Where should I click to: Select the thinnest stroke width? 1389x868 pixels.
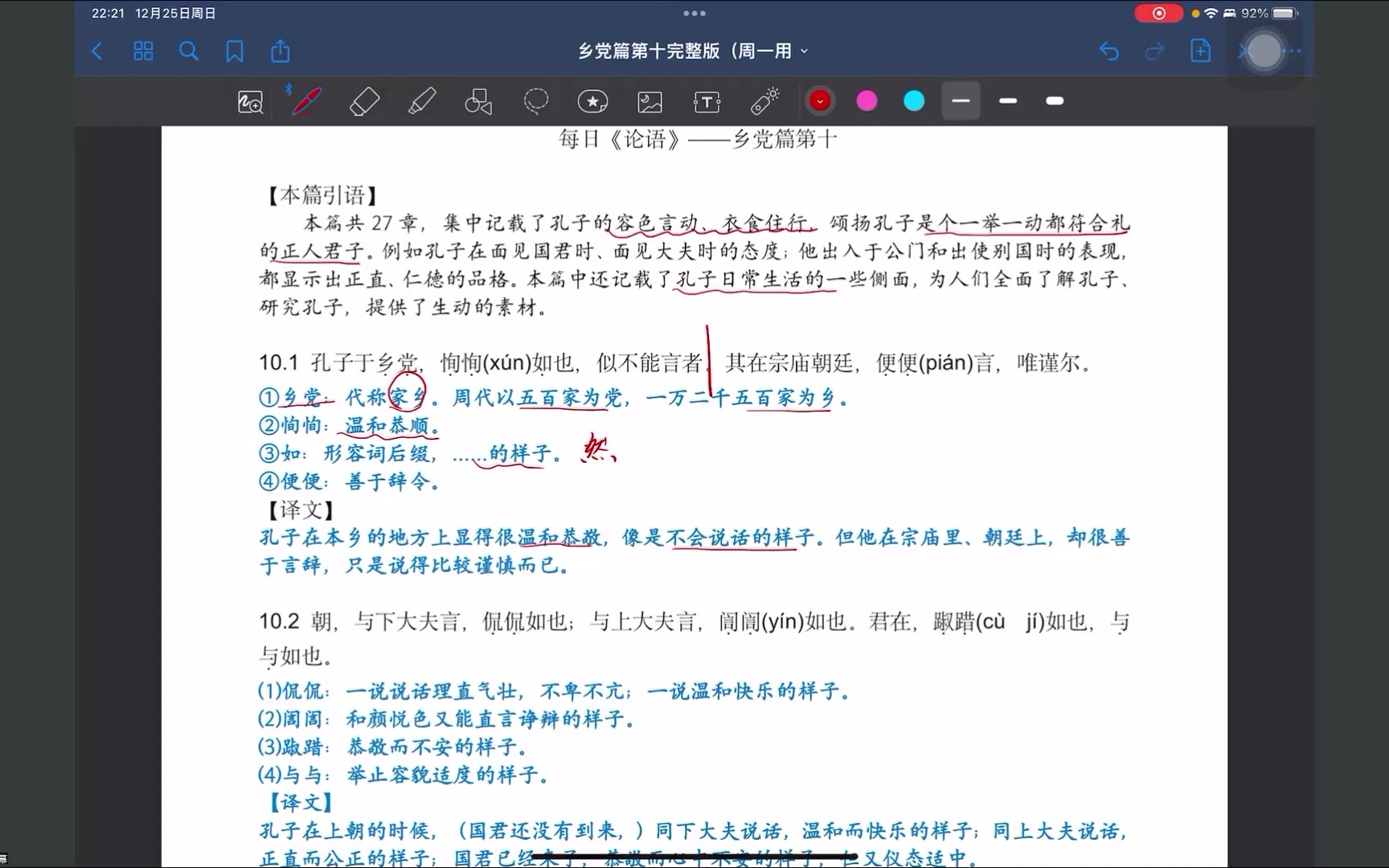pyautogui.click(x=961, y=101)
